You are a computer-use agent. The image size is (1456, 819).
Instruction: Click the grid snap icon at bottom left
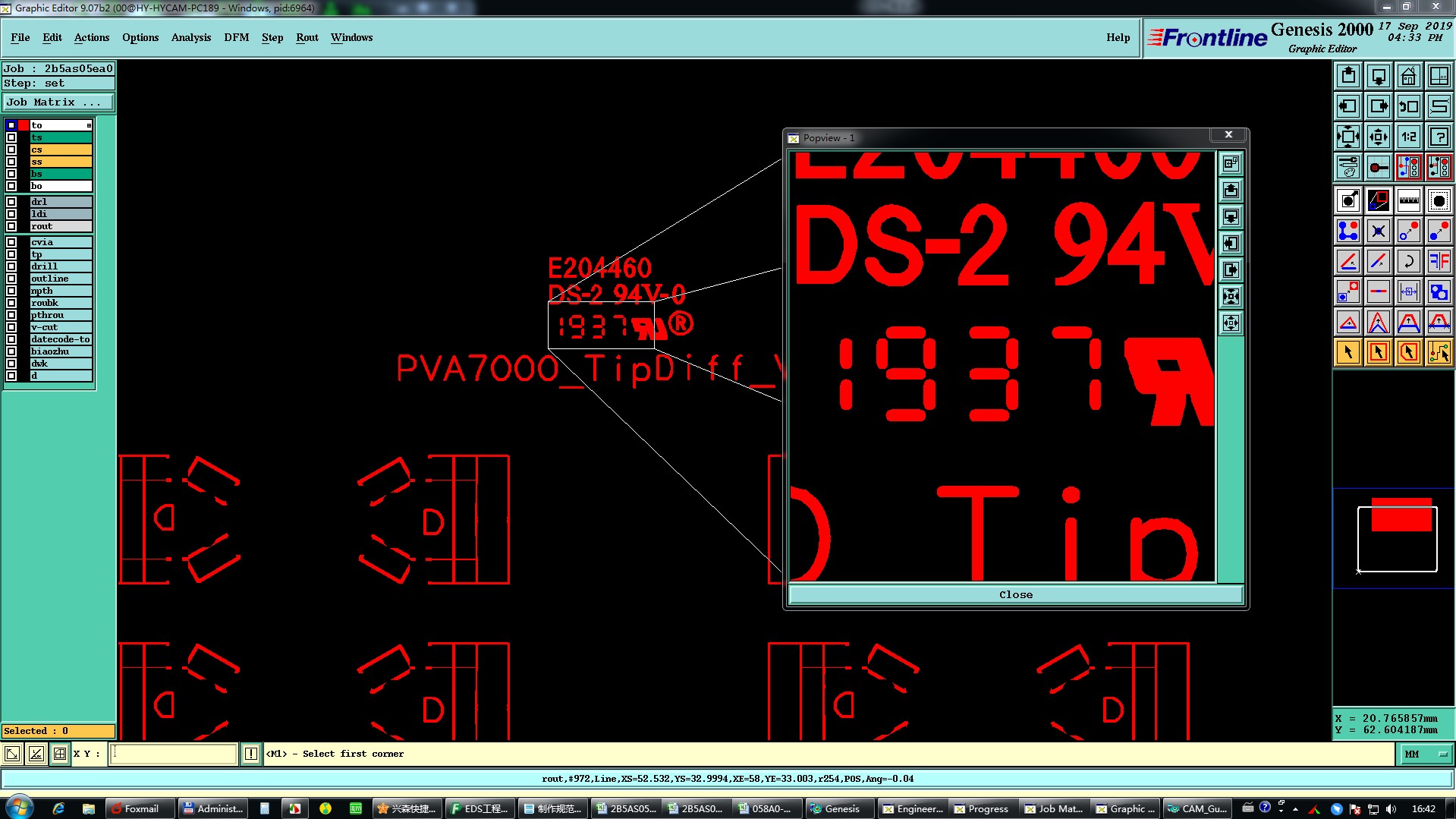pos(60,754)
